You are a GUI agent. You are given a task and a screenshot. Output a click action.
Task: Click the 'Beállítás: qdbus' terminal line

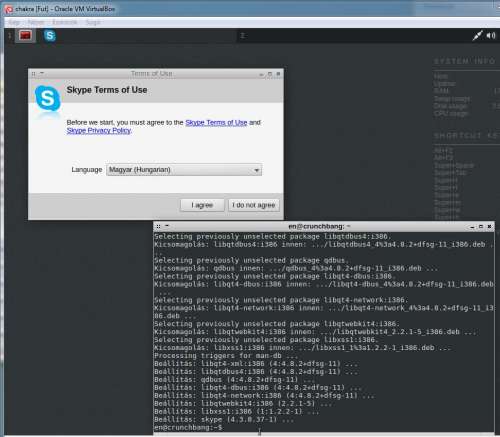point(235,379)
